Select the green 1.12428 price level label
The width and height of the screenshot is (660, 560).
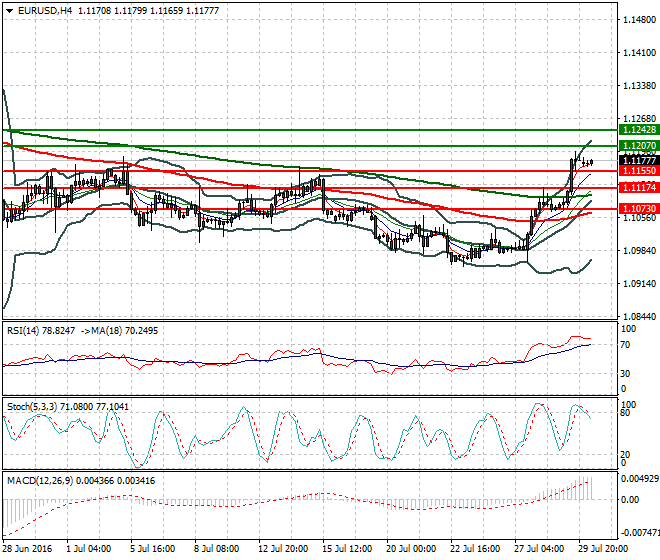[639, 130]
